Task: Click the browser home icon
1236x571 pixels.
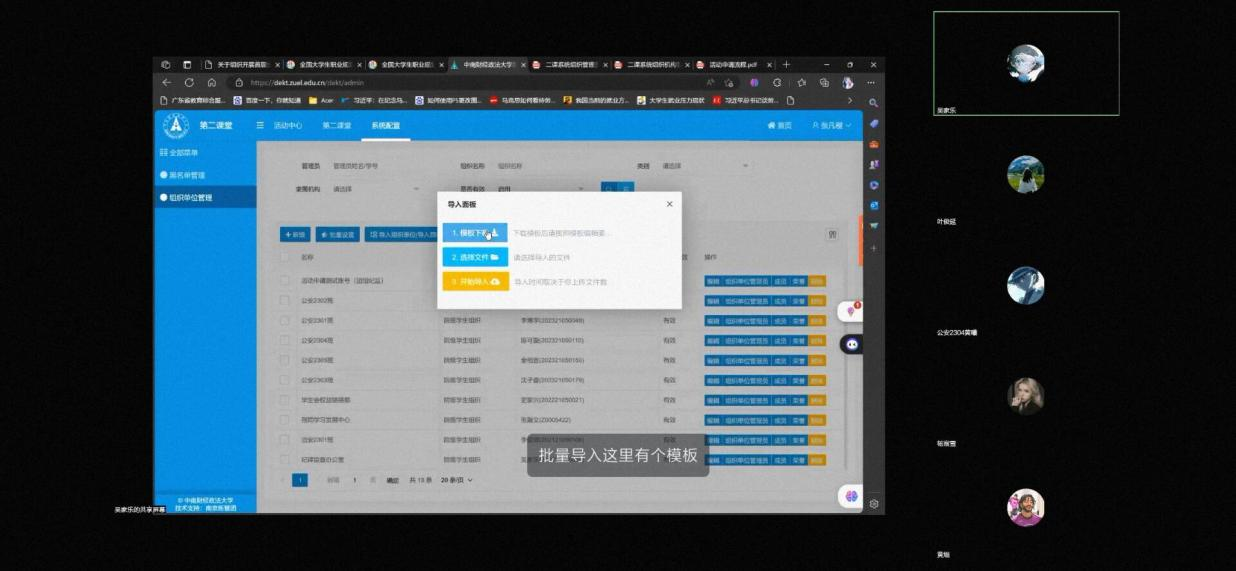Action: tap(211, 83)
